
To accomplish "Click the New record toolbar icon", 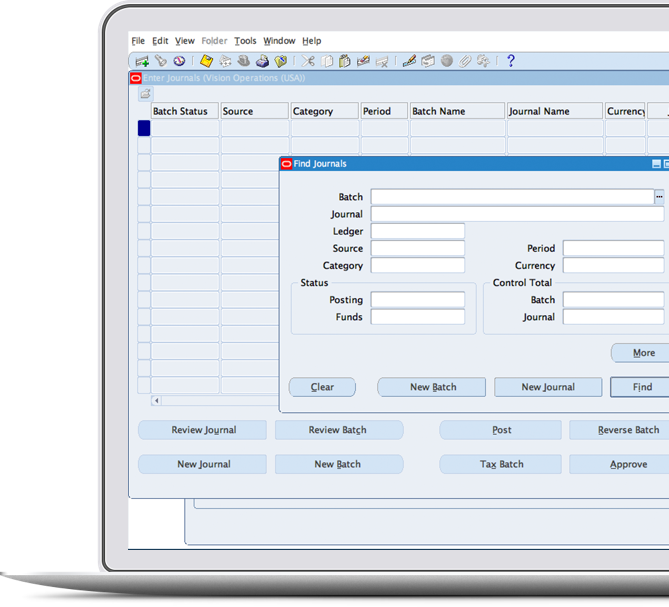I will (142, 61).
